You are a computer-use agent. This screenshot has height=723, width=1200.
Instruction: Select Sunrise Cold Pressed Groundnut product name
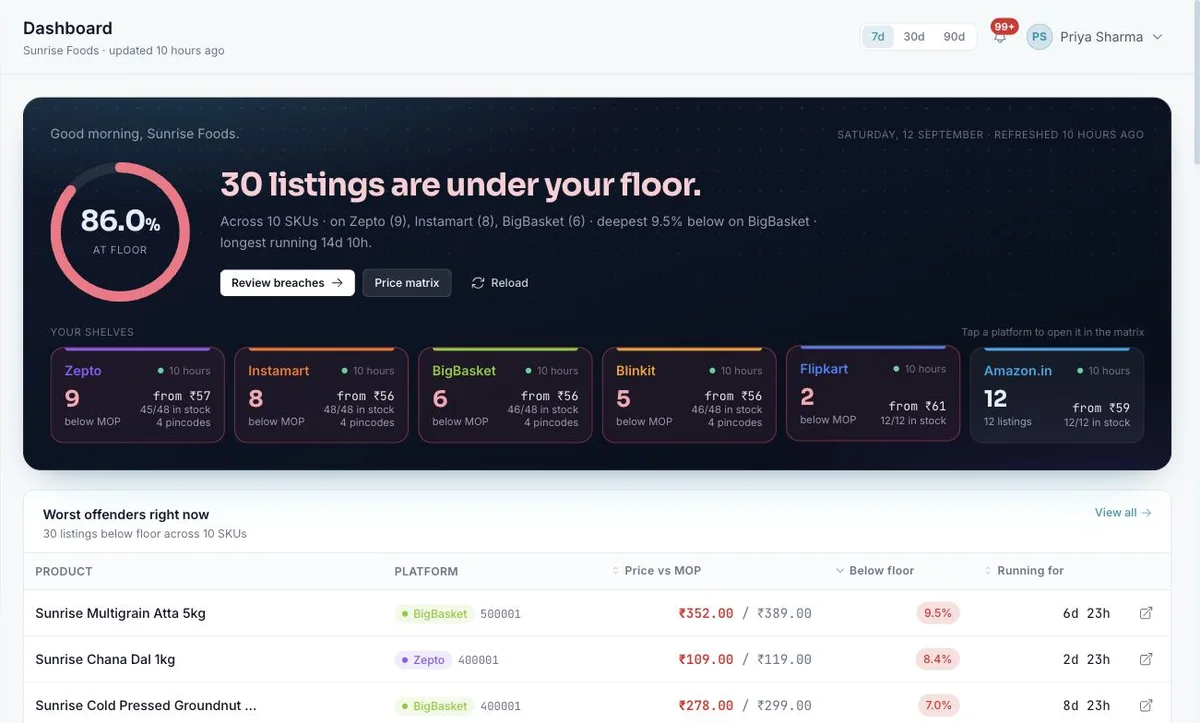[146, 705]
